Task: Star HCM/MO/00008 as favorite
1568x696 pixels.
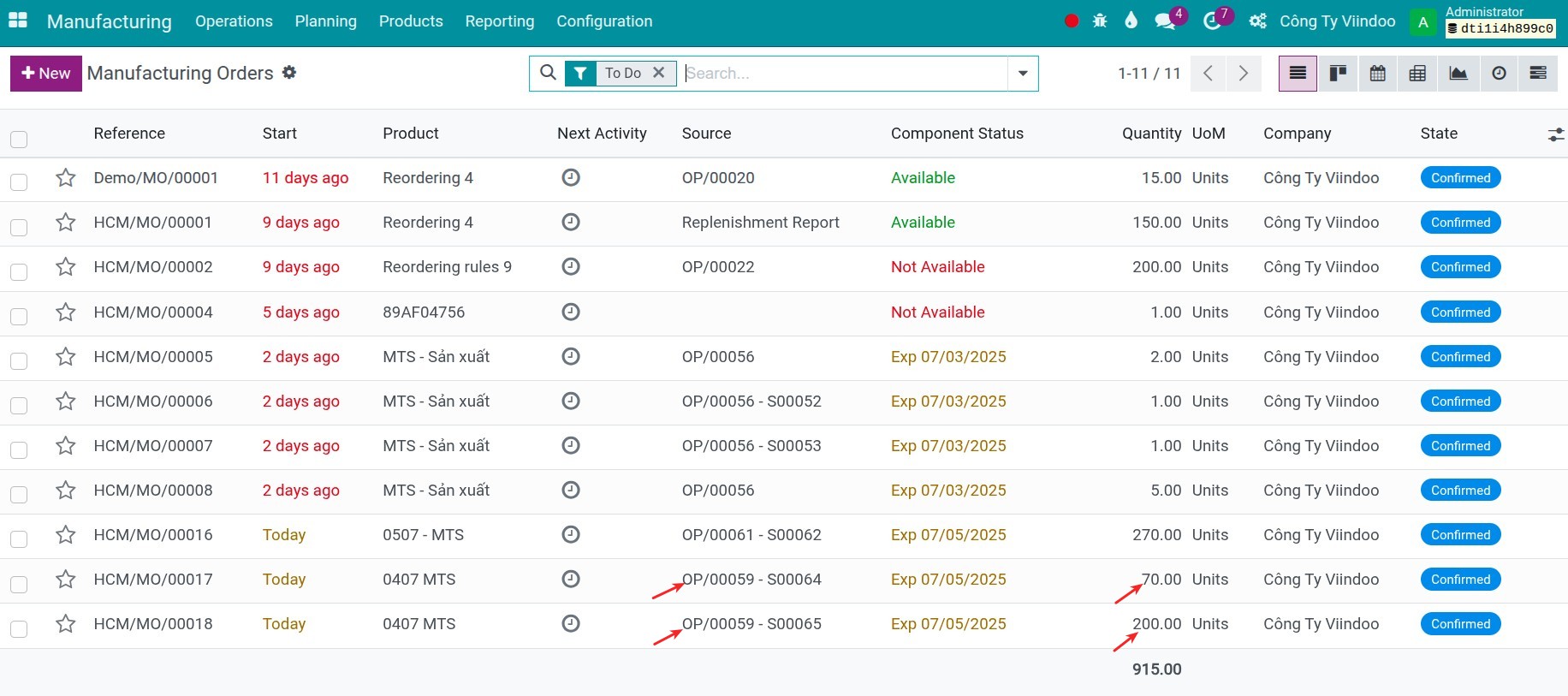Action: [x=65, y=491]
